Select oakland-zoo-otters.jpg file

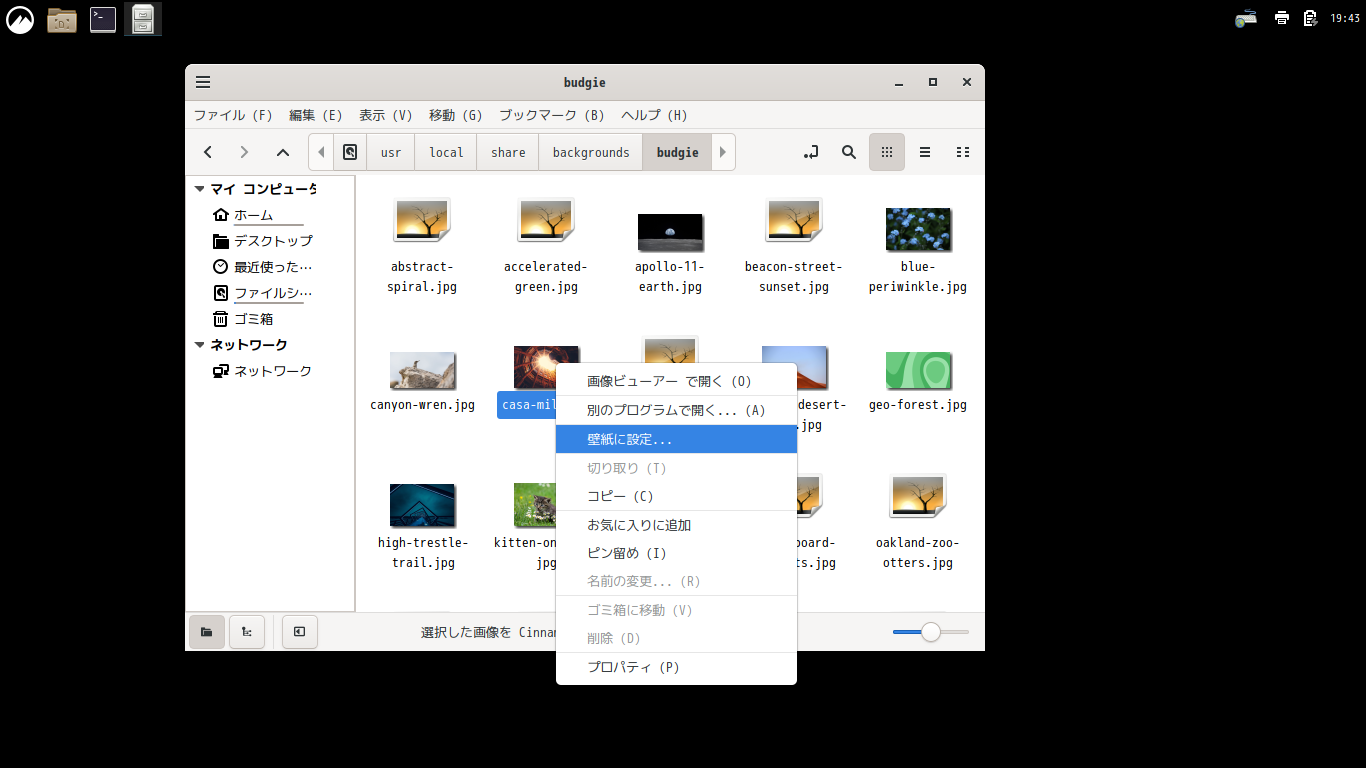point(918,522)
